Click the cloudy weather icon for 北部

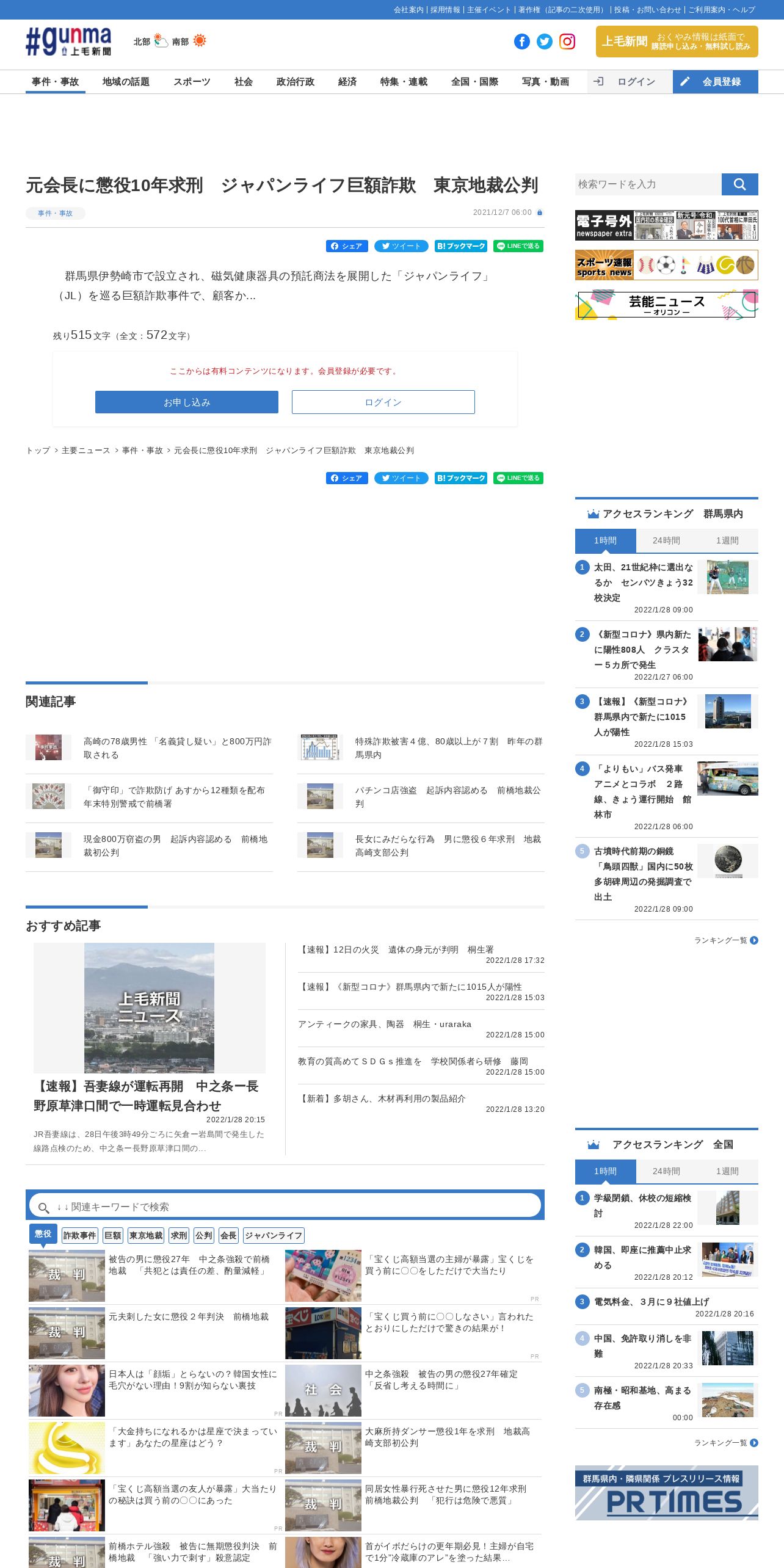tap(161, 41)
